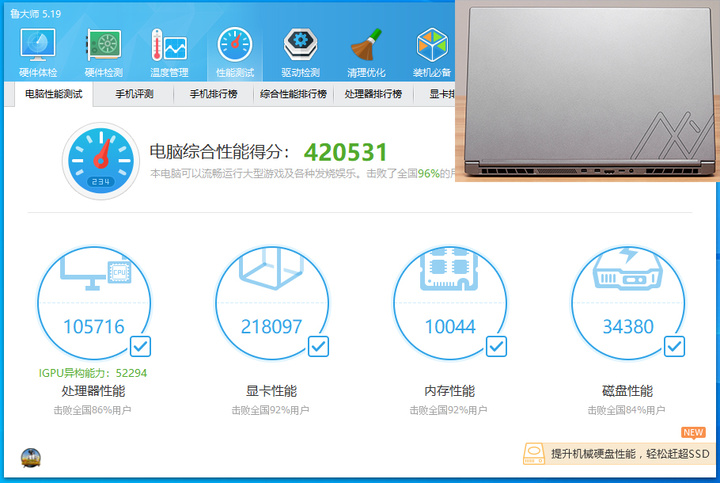720x483 pixels.
Task: Click the round game avatar icon
Action: click(31, 458)
